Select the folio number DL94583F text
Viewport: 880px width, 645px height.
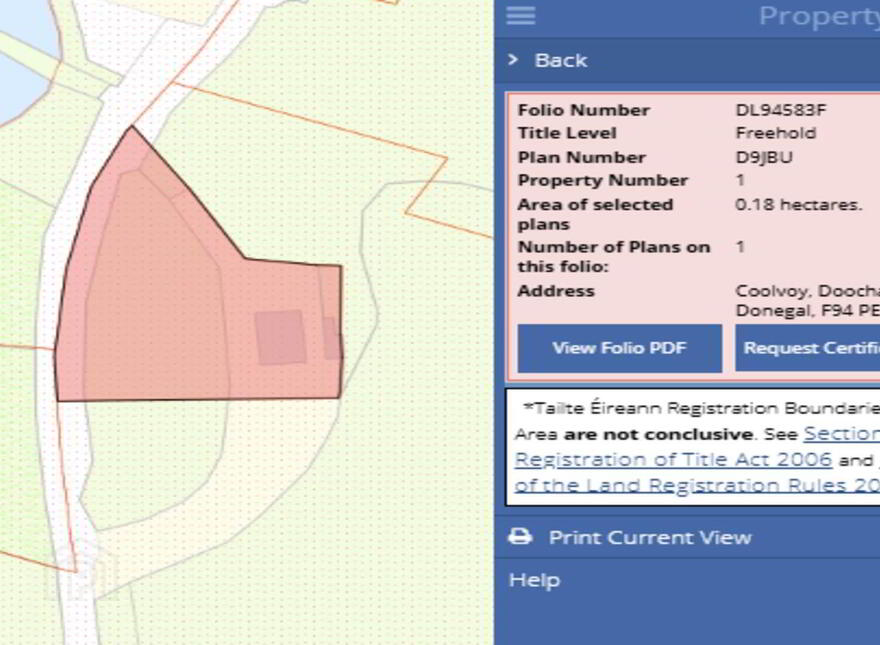click(x=781, y=109)
